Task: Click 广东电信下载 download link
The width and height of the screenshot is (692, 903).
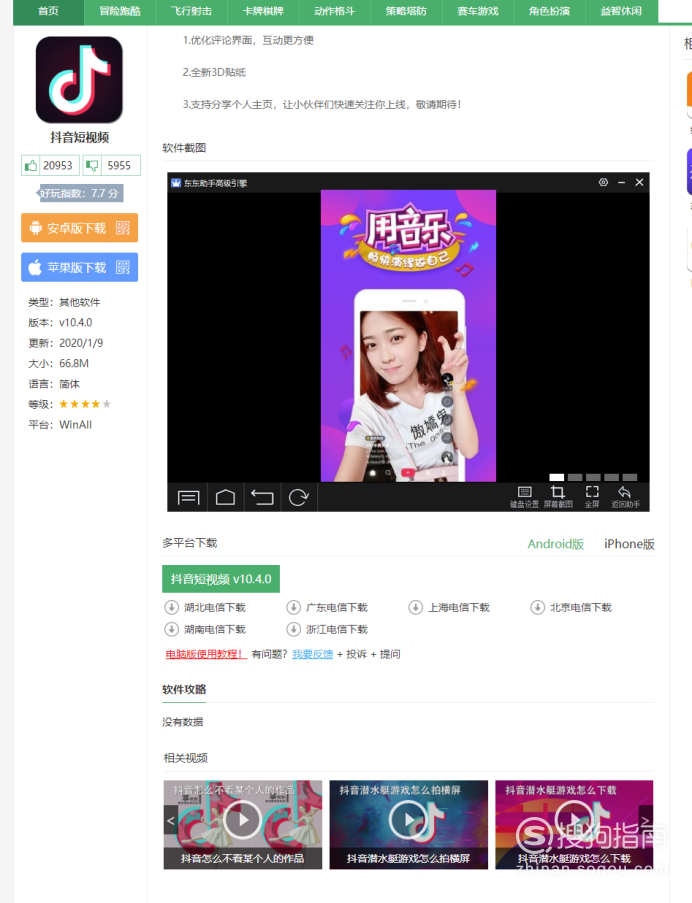Action: (x=337, y=608)
